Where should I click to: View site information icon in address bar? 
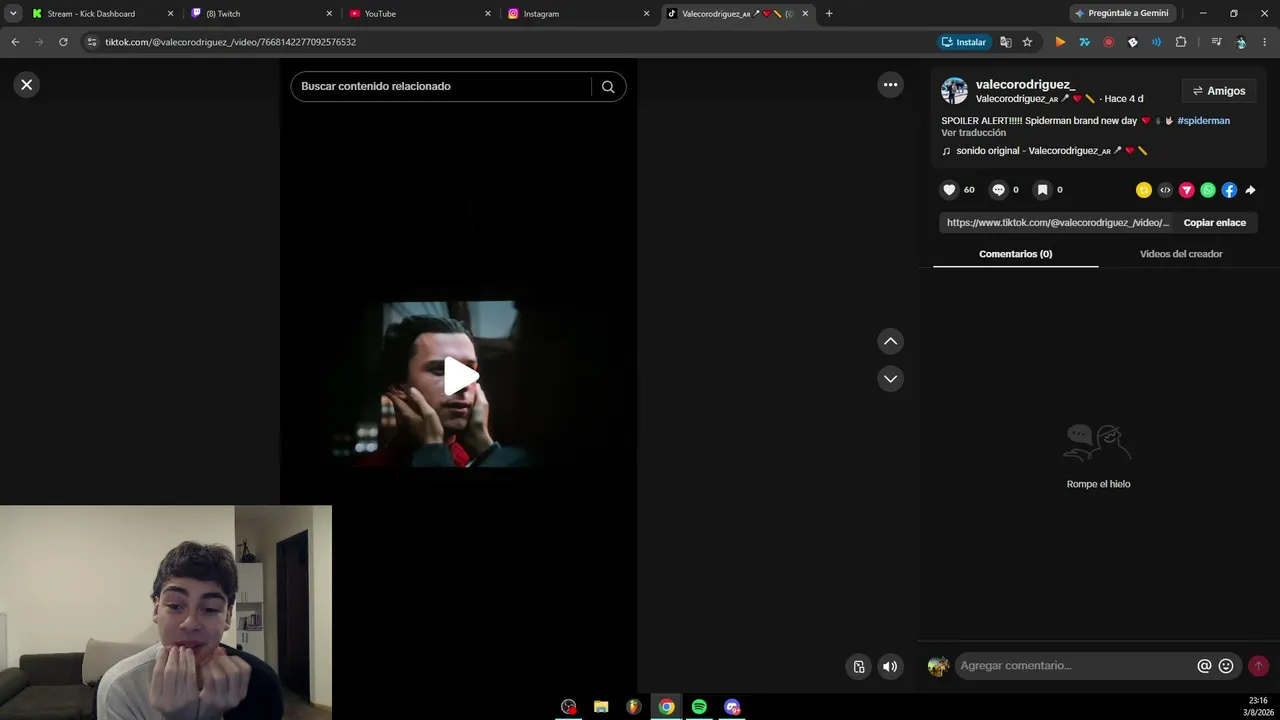[92, 42]
